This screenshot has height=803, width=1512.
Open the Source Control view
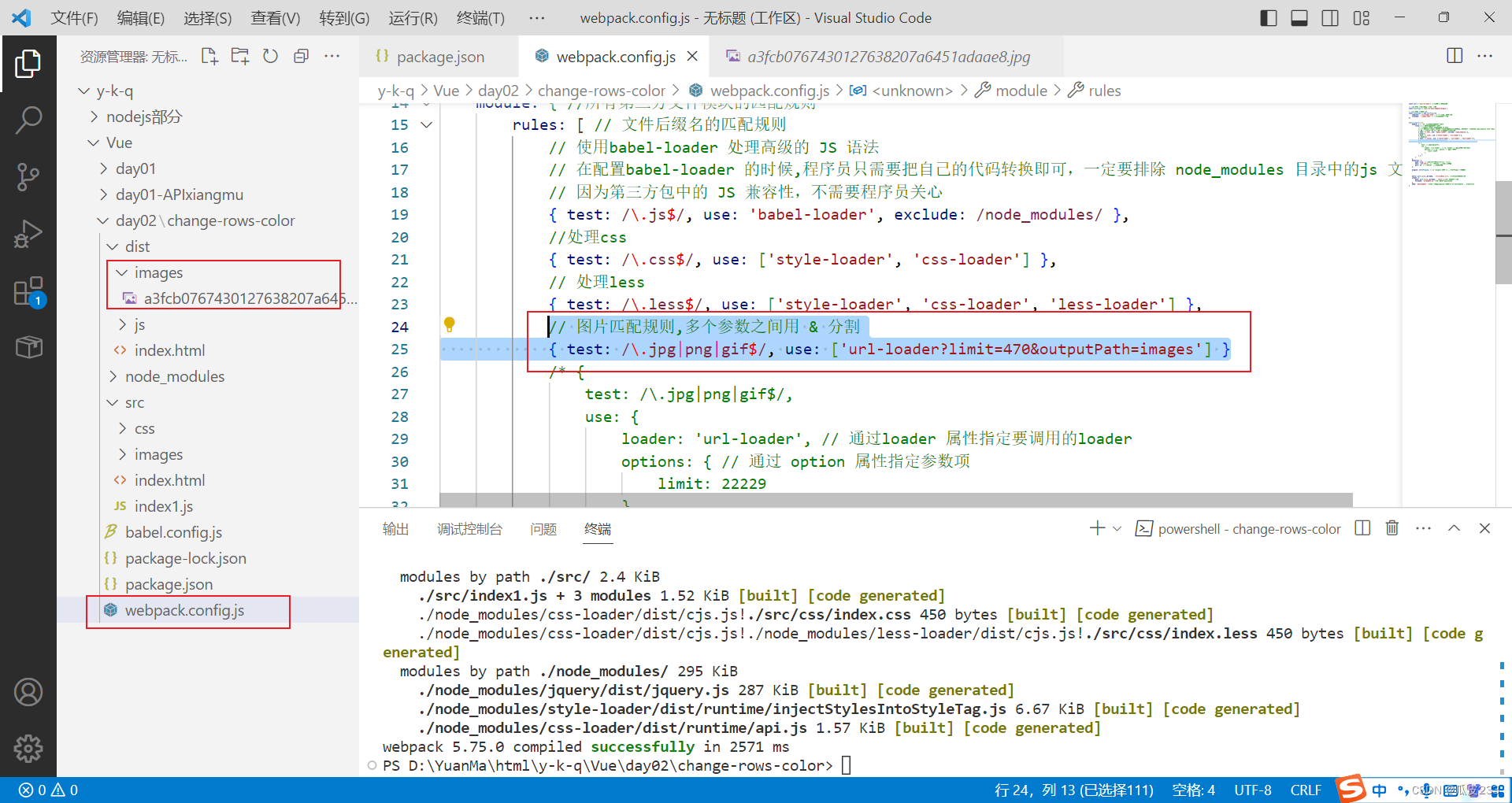click(x=28, y=176)
